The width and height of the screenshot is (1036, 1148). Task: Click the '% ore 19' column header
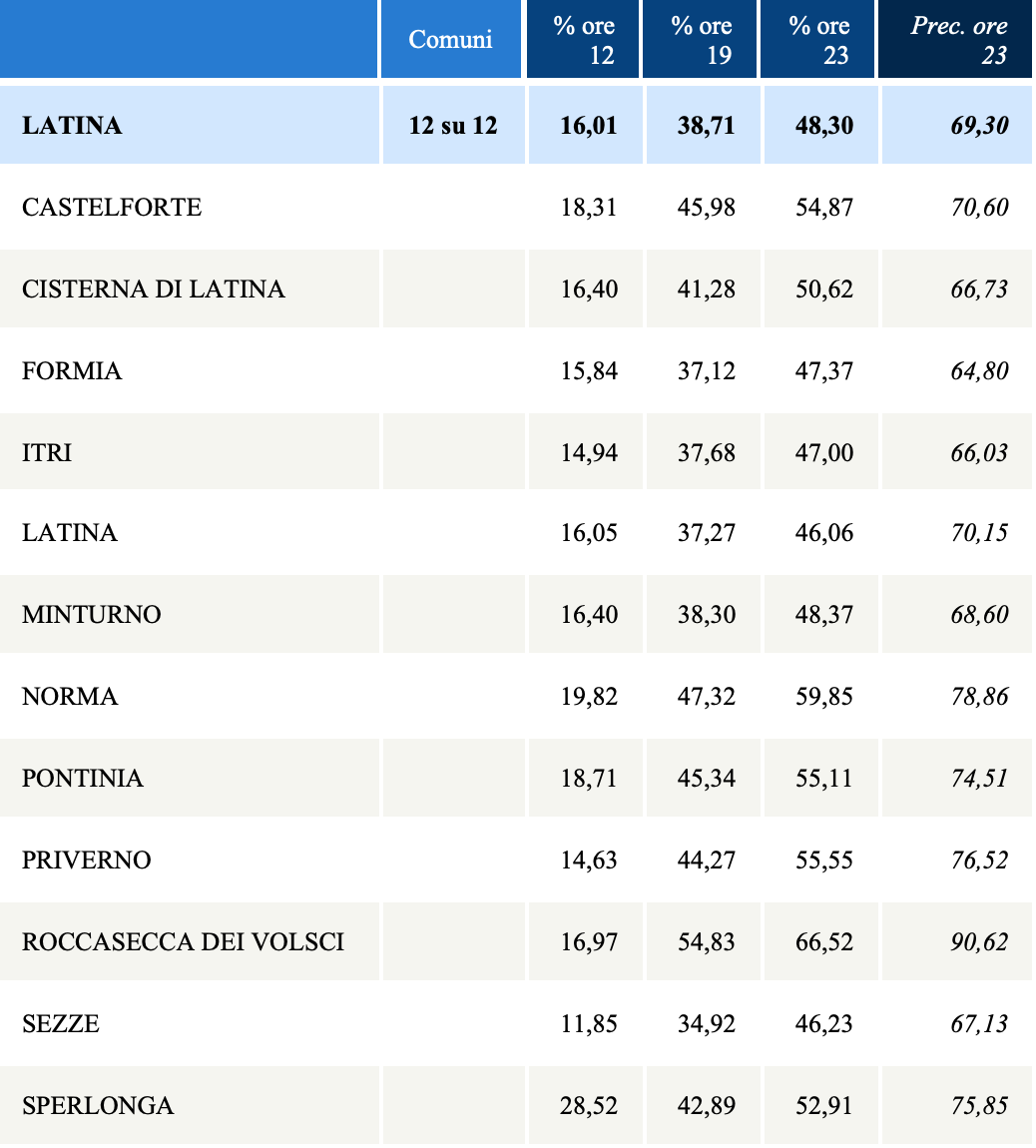point(701,40)
